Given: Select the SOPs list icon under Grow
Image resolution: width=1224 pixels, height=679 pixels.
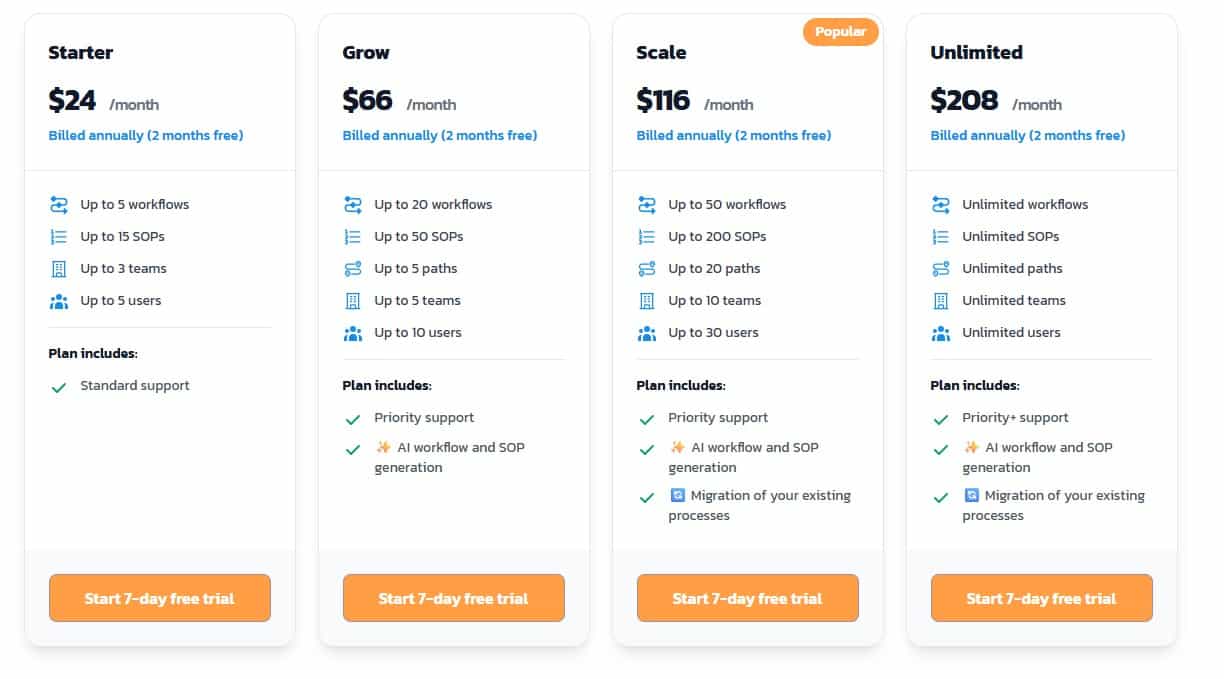Looking at the screenshot, I should pyautogui.click(x=353, y=236).
